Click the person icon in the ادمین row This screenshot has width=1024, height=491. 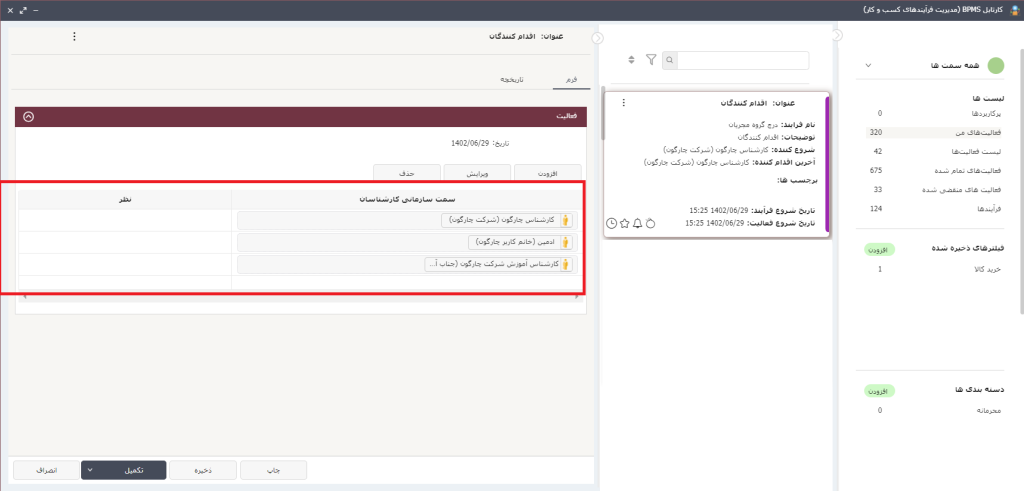(565, 242)
